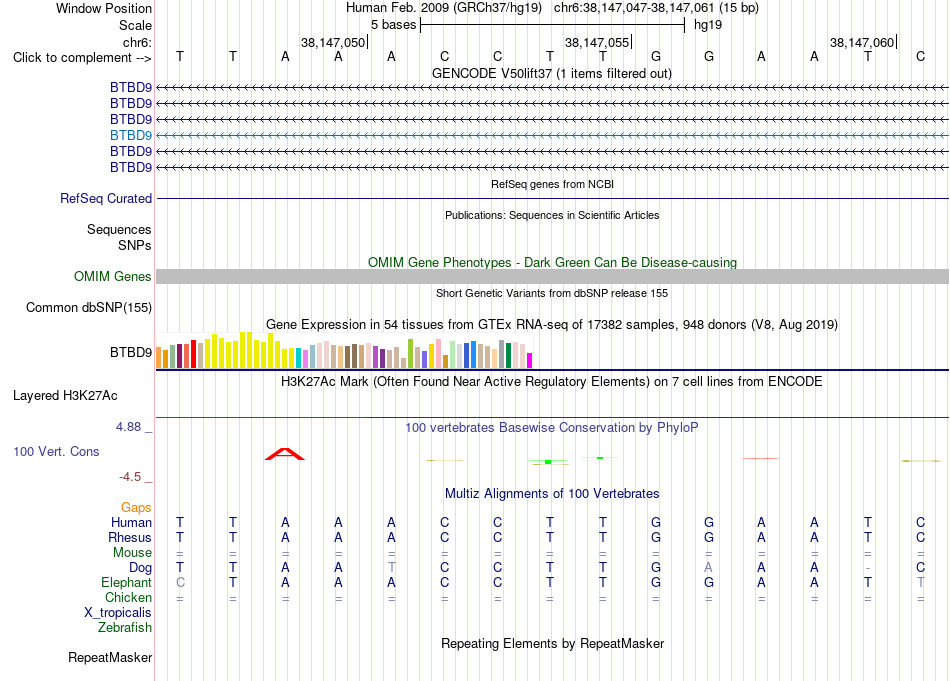950x681 pixels.
Task: Click the 4.88 upper scale value
Action: (128, 427)
